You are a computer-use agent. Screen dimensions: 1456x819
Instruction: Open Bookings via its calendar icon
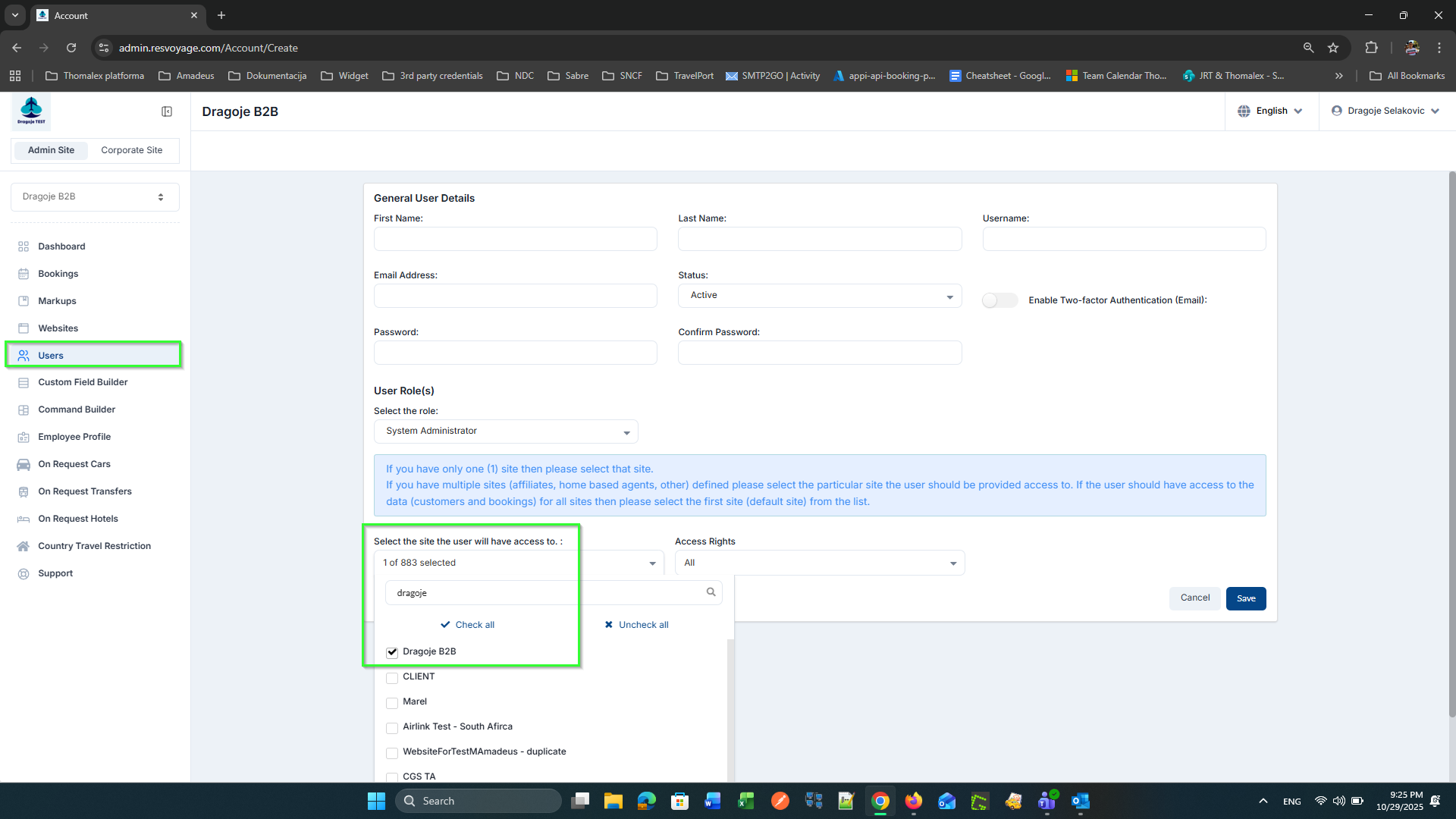[24, 274]
